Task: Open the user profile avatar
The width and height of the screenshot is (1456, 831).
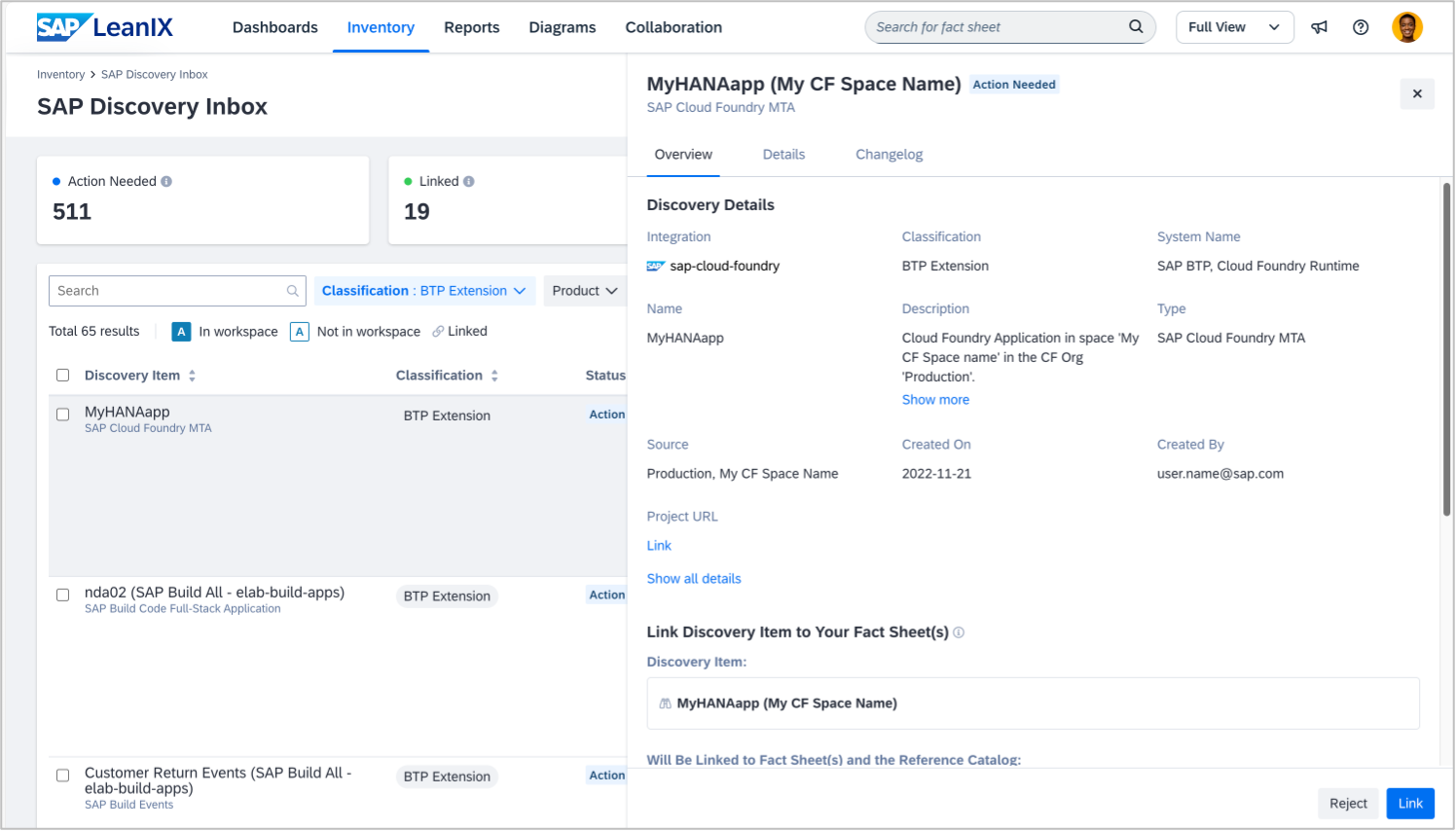Action: pos(1407,27)
